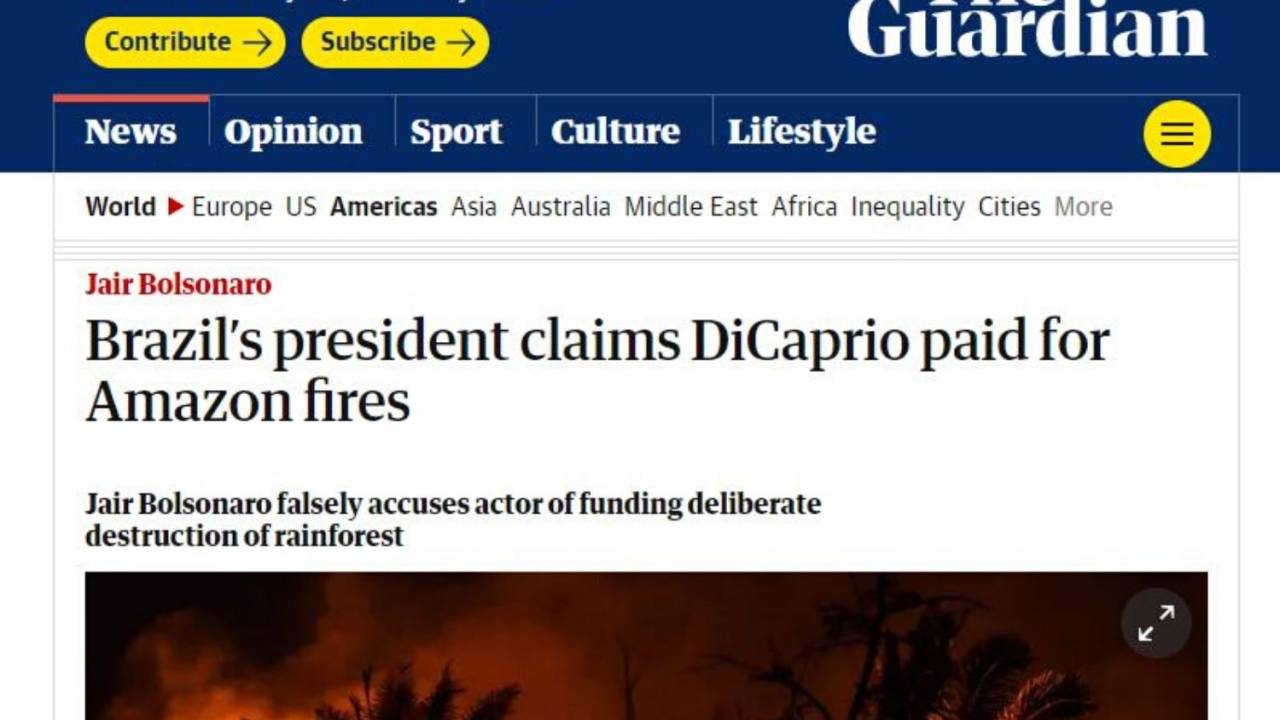Visit the Inequality subsection

coord(907,207)
